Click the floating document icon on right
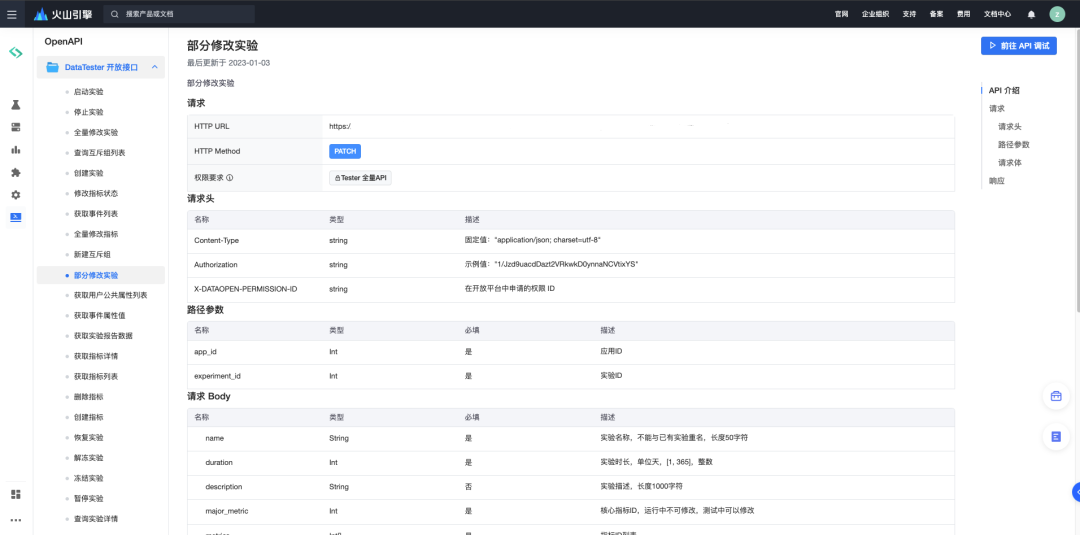 coord(1055,437)
